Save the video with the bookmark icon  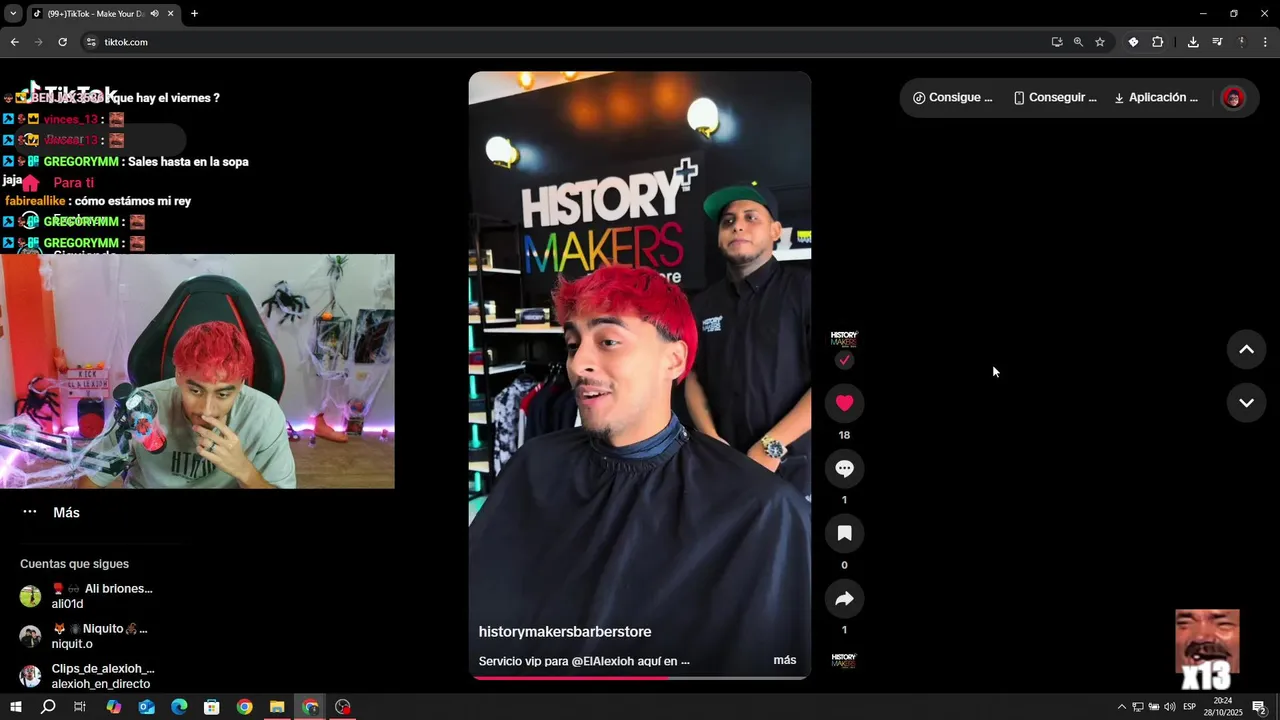[844, 533]
